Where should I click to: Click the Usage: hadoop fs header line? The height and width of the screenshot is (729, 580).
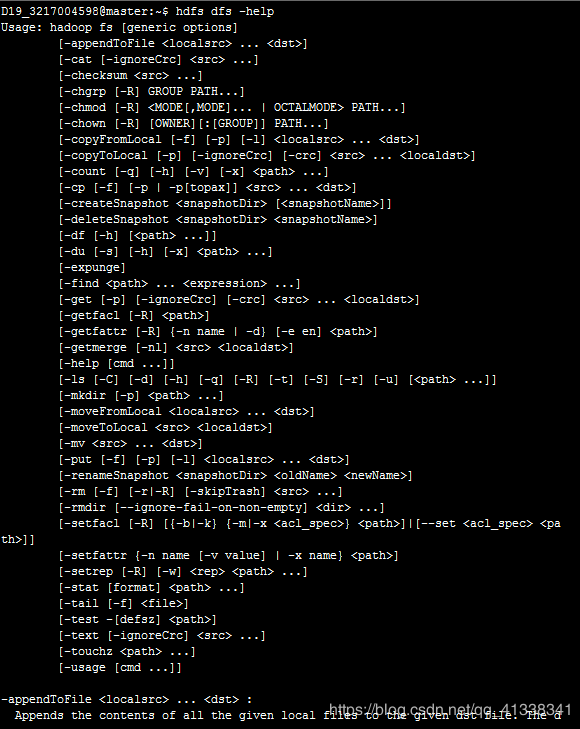click(119, 27)
